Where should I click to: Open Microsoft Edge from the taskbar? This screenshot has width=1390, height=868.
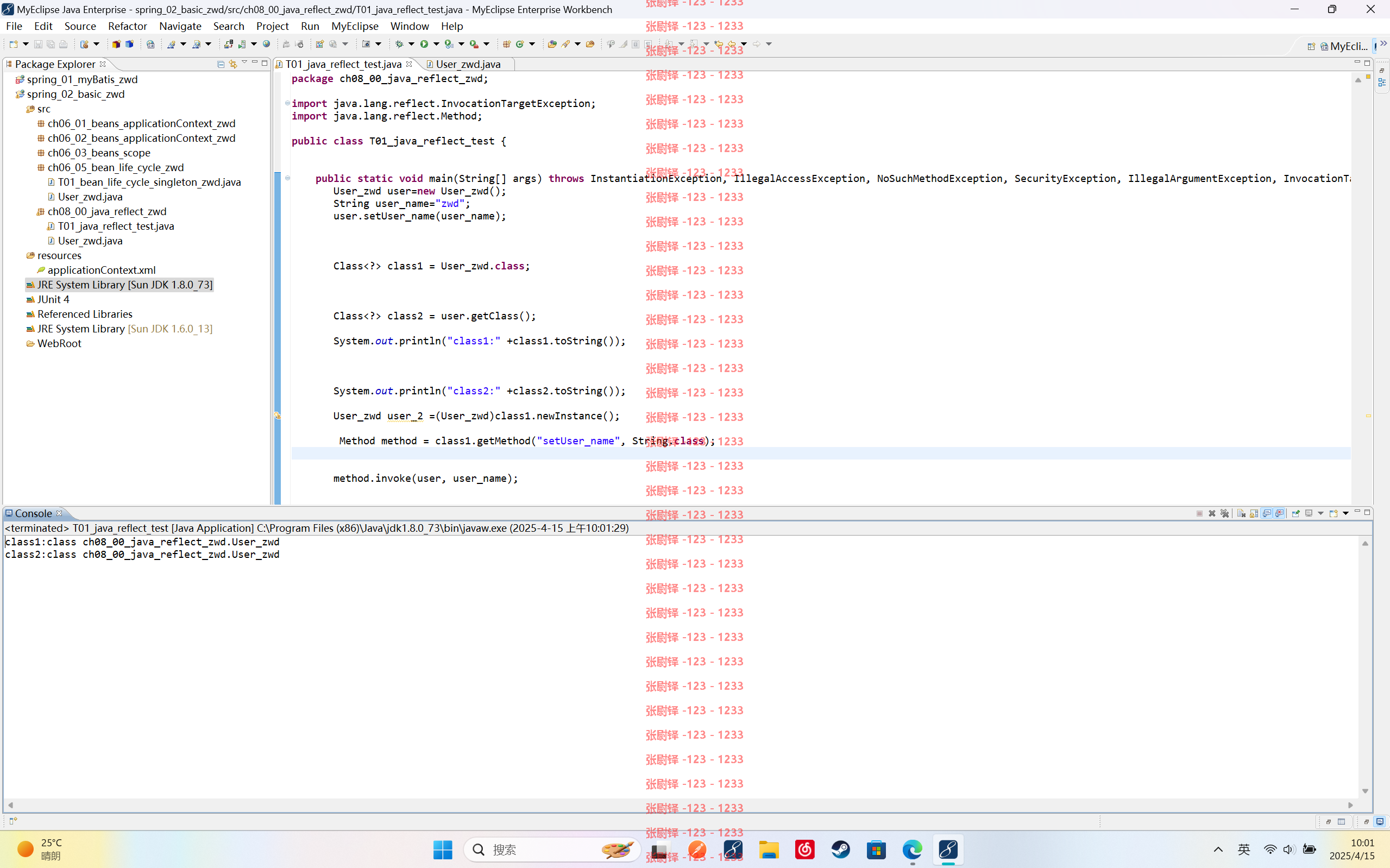[912, 850]
